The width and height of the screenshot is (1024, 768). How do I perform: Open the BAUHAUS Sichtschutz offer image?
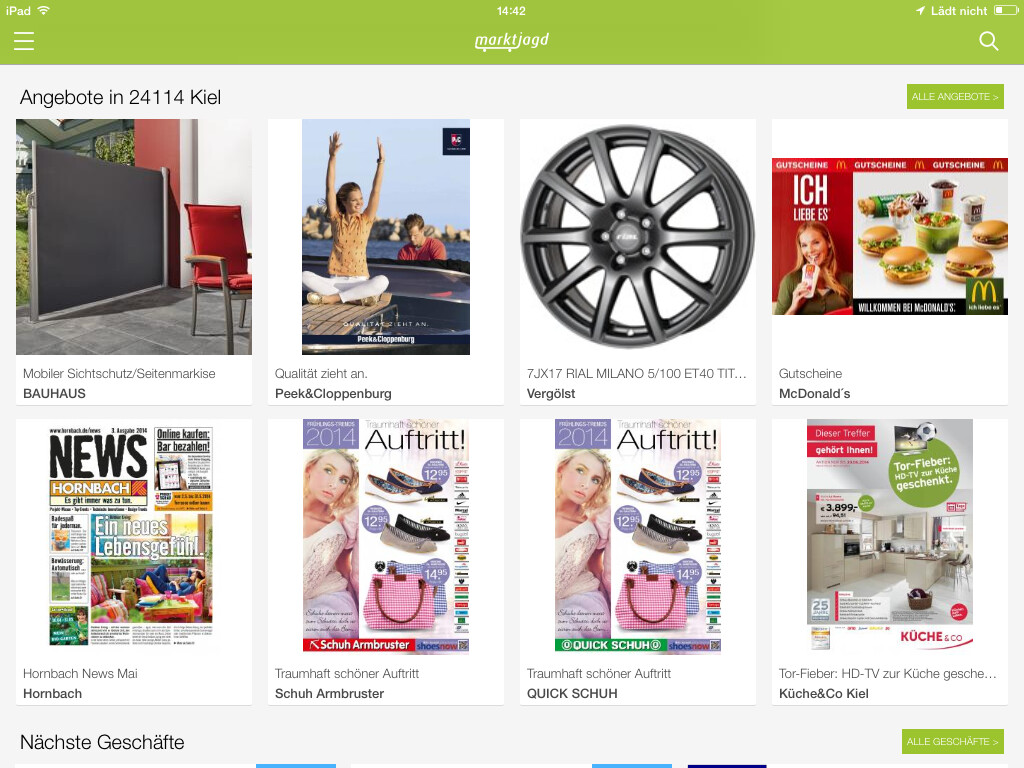[134, 237]
